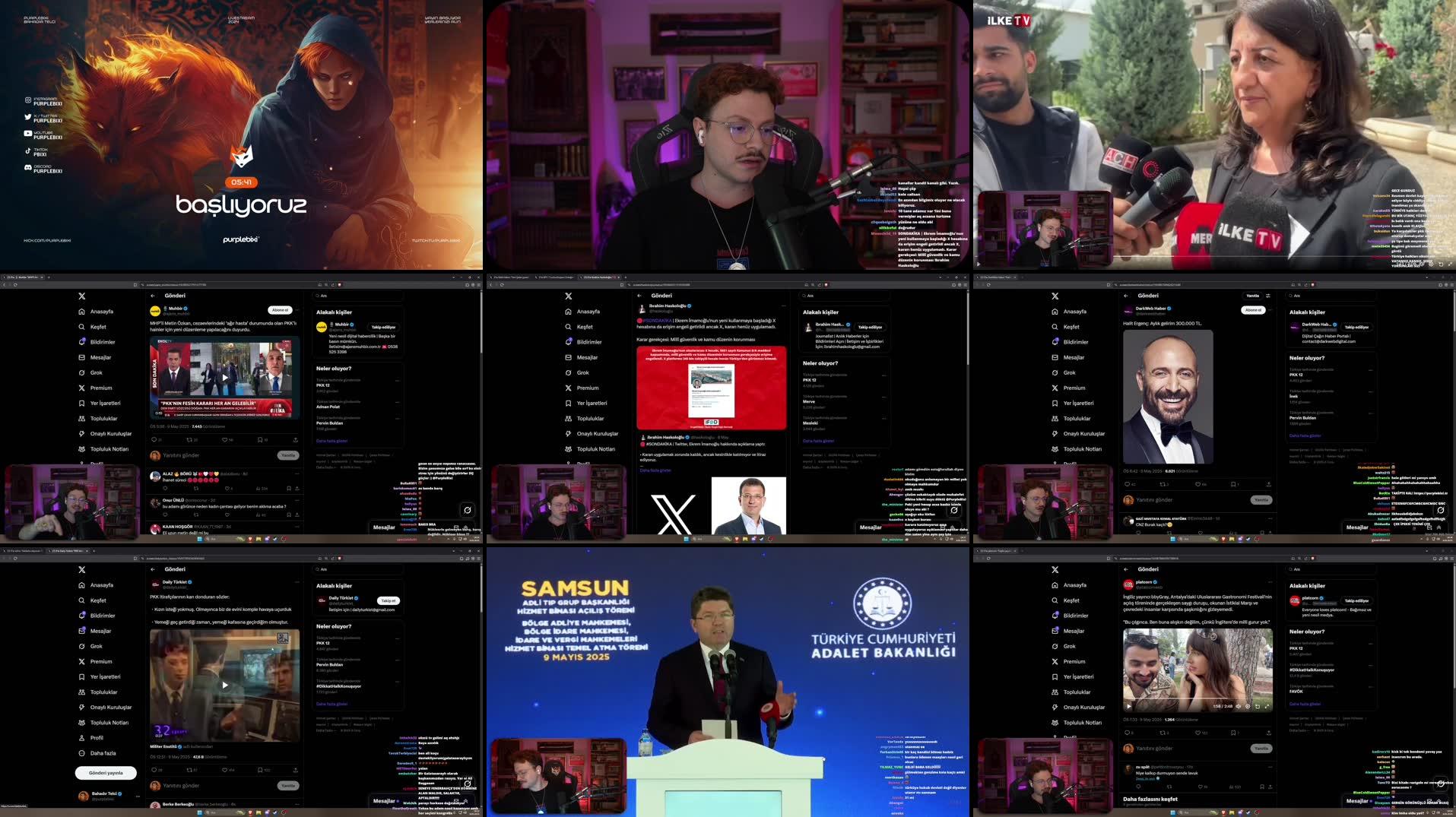Image resolution: width=1456 pixels, height=817 pixels.
Task: Click the back arrow in the platcorn post window
Action: [x=1126, y=569]
